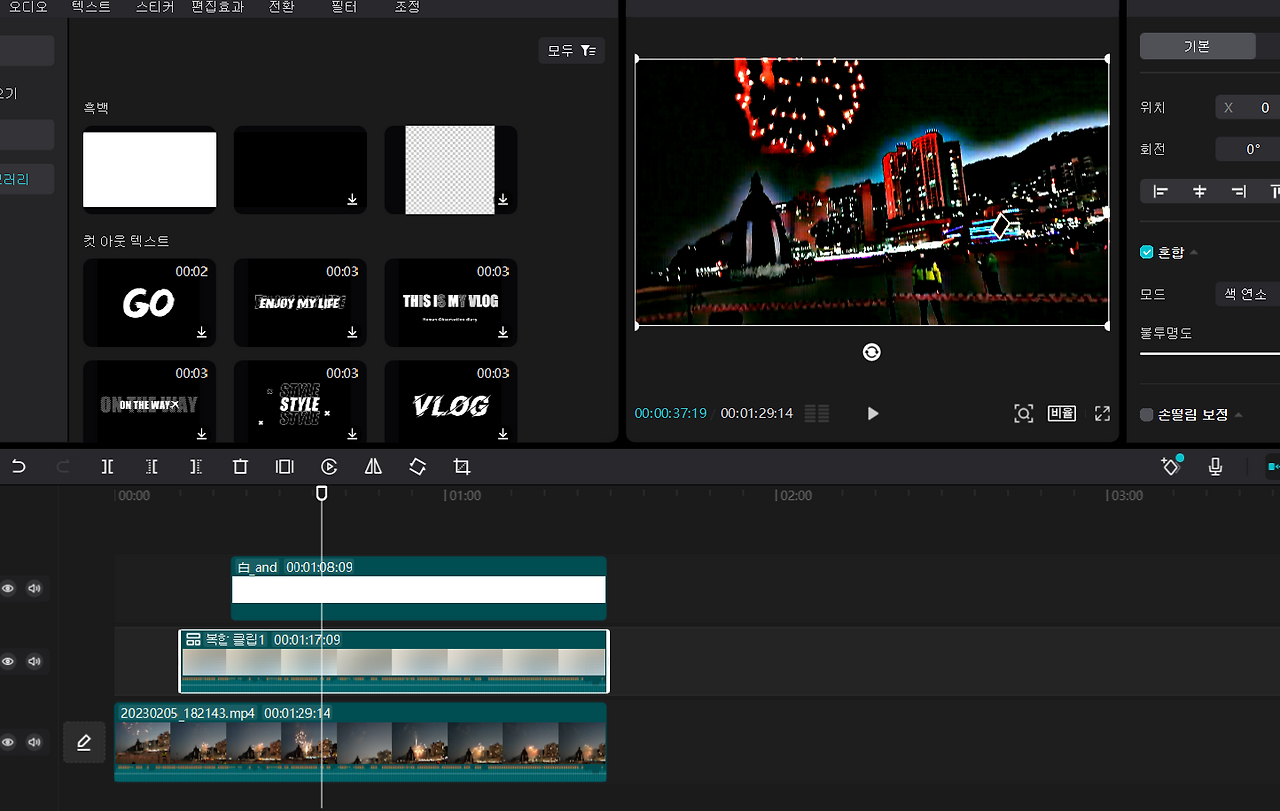Open the 스티커 tab
Image resolution: width=1280 pixels, height=811 pixels.
click(x=154, y=7)
